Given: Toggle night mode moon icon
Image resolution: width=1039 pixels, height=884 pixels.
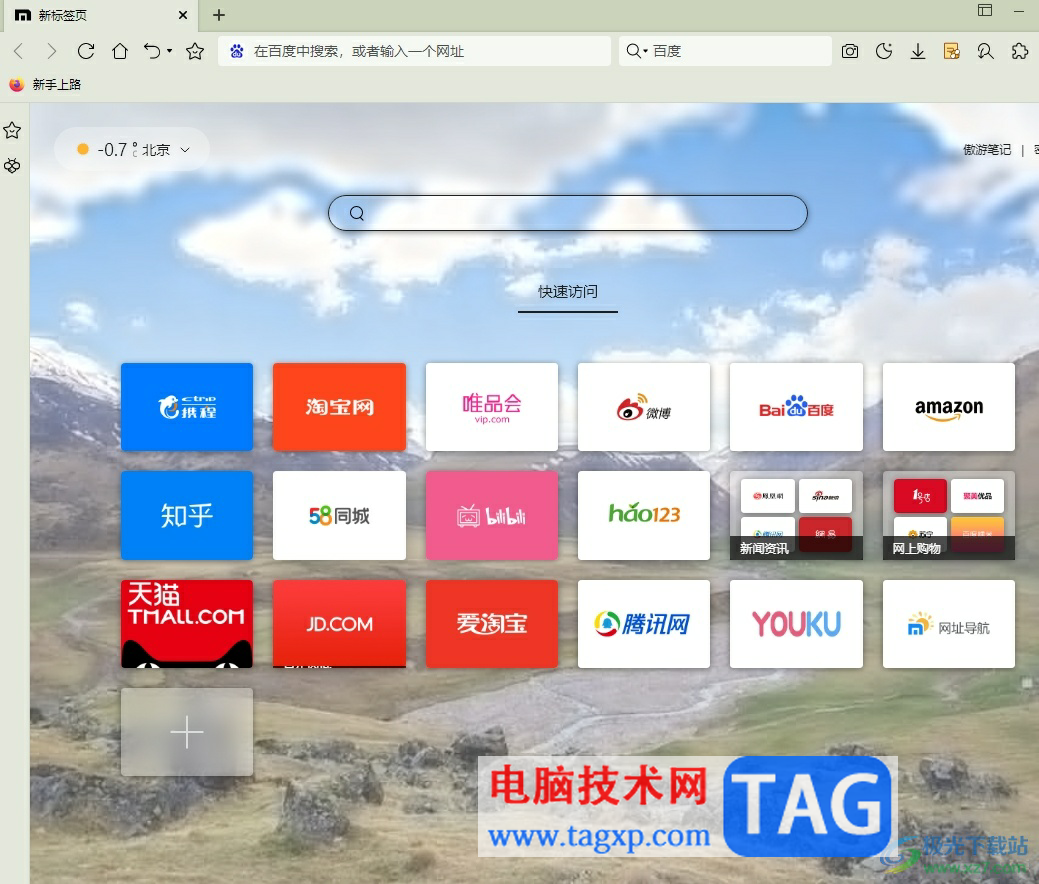Looking at the screenshot, I should tap(884, 51).
